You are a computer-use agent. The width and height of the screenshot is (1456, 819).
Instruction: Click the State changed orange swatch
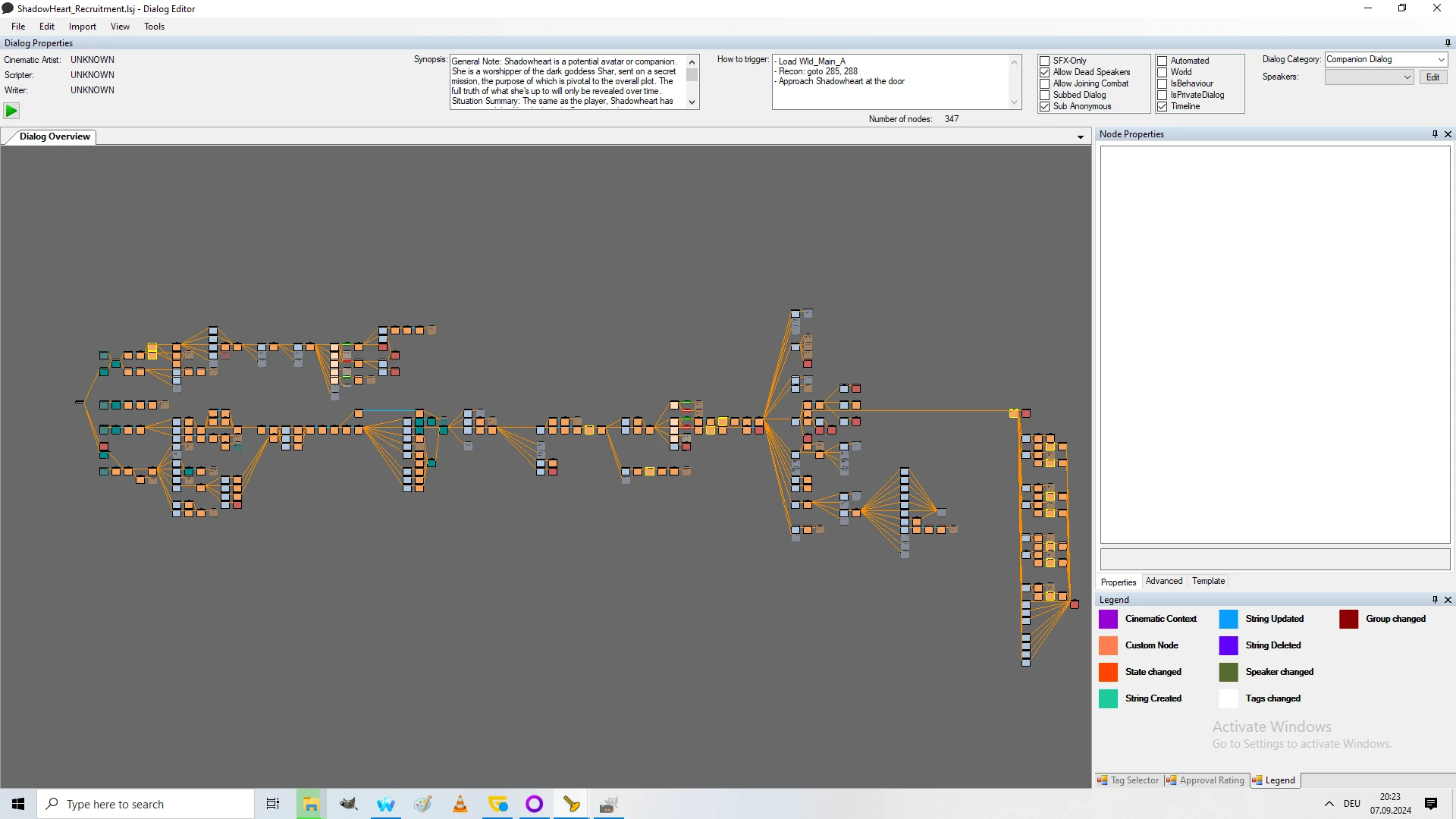(1108, 672)
